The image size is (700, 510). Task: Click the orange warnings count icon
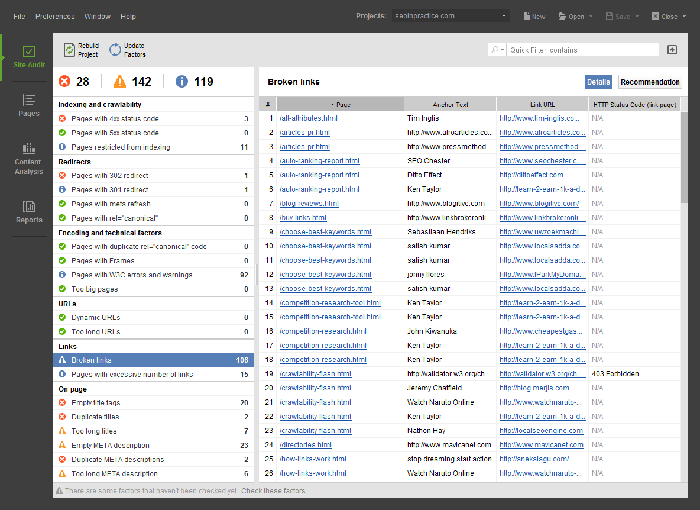click(120, 82)
